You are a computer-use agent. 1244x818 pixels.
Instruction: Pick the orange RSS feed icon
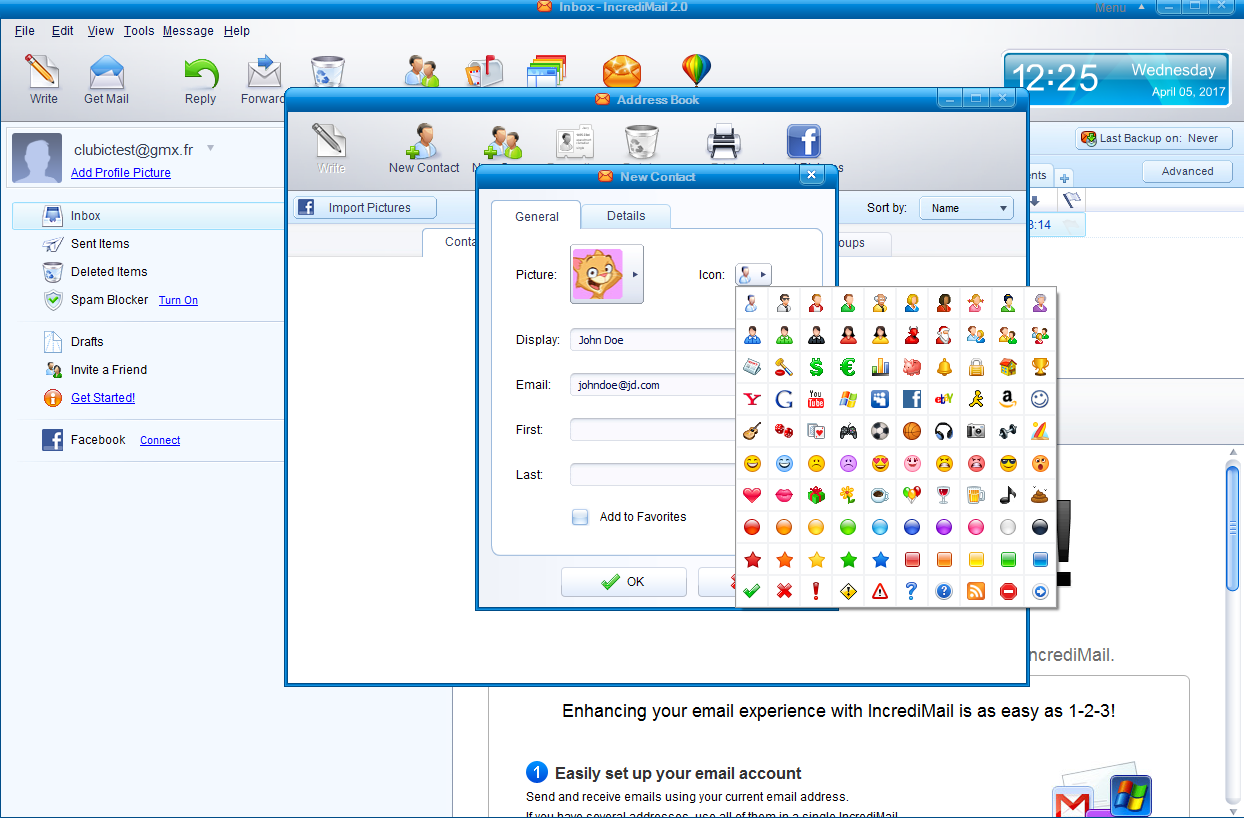976,591
